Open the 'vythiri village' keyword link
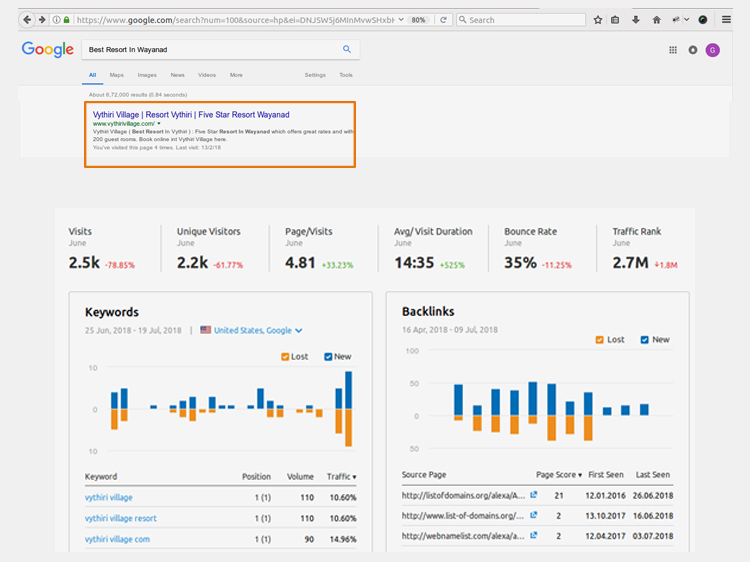 pos(109,497)
